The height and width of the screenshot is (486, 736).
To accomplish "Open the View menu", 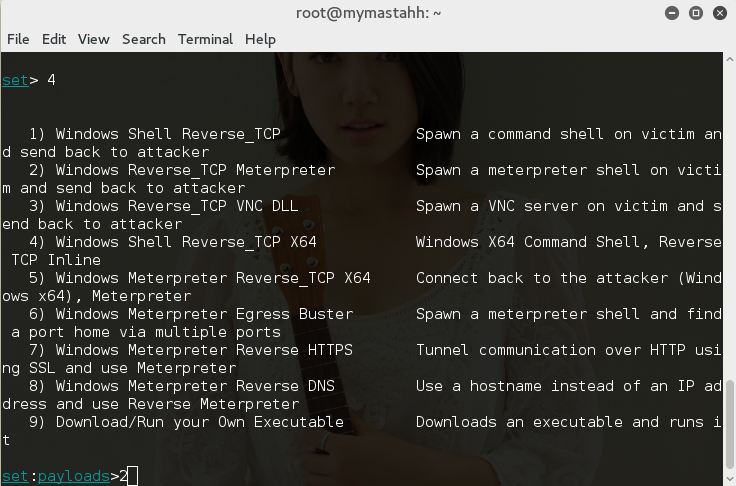I will (x=93, y=39).
